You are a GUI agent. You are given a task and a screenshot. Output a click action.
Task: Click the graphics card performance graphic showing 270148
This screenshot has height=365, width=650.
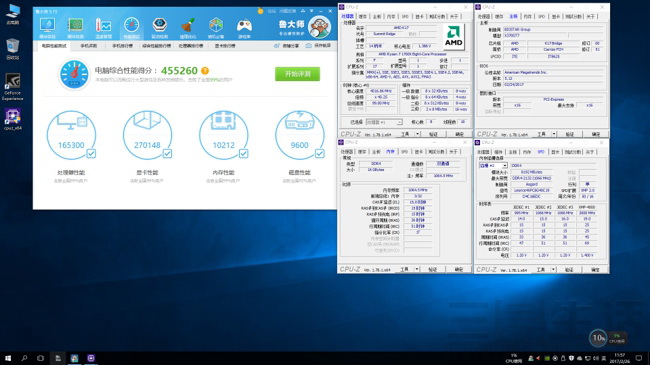[x=147, y=135]
